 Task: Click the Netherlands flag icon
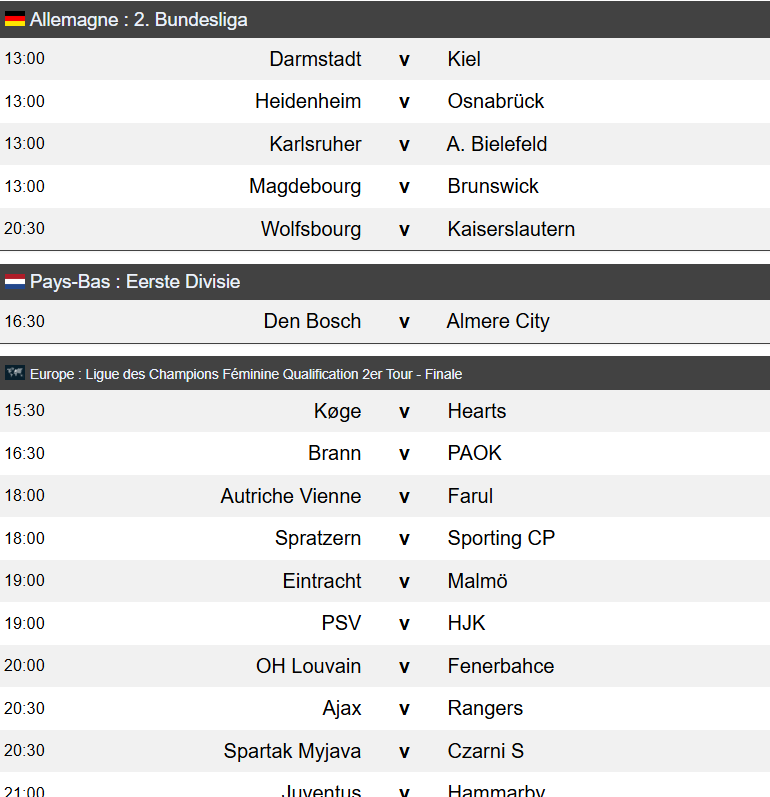(x=15, y=282)
